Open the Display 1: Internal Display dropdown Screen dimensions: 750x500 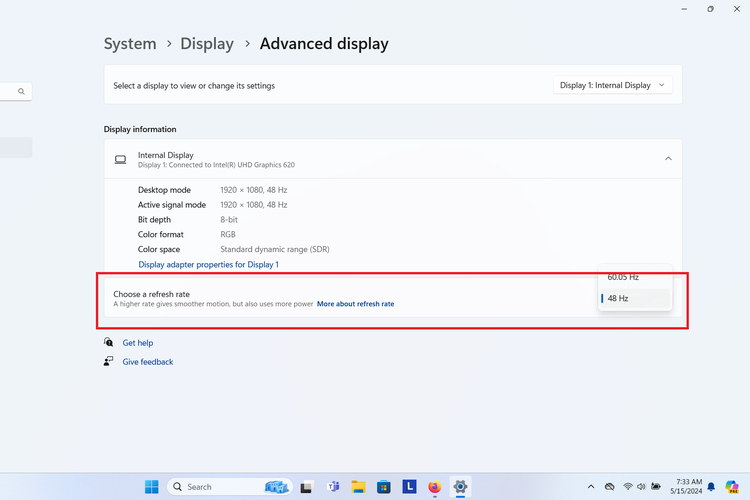coord(612,86)
